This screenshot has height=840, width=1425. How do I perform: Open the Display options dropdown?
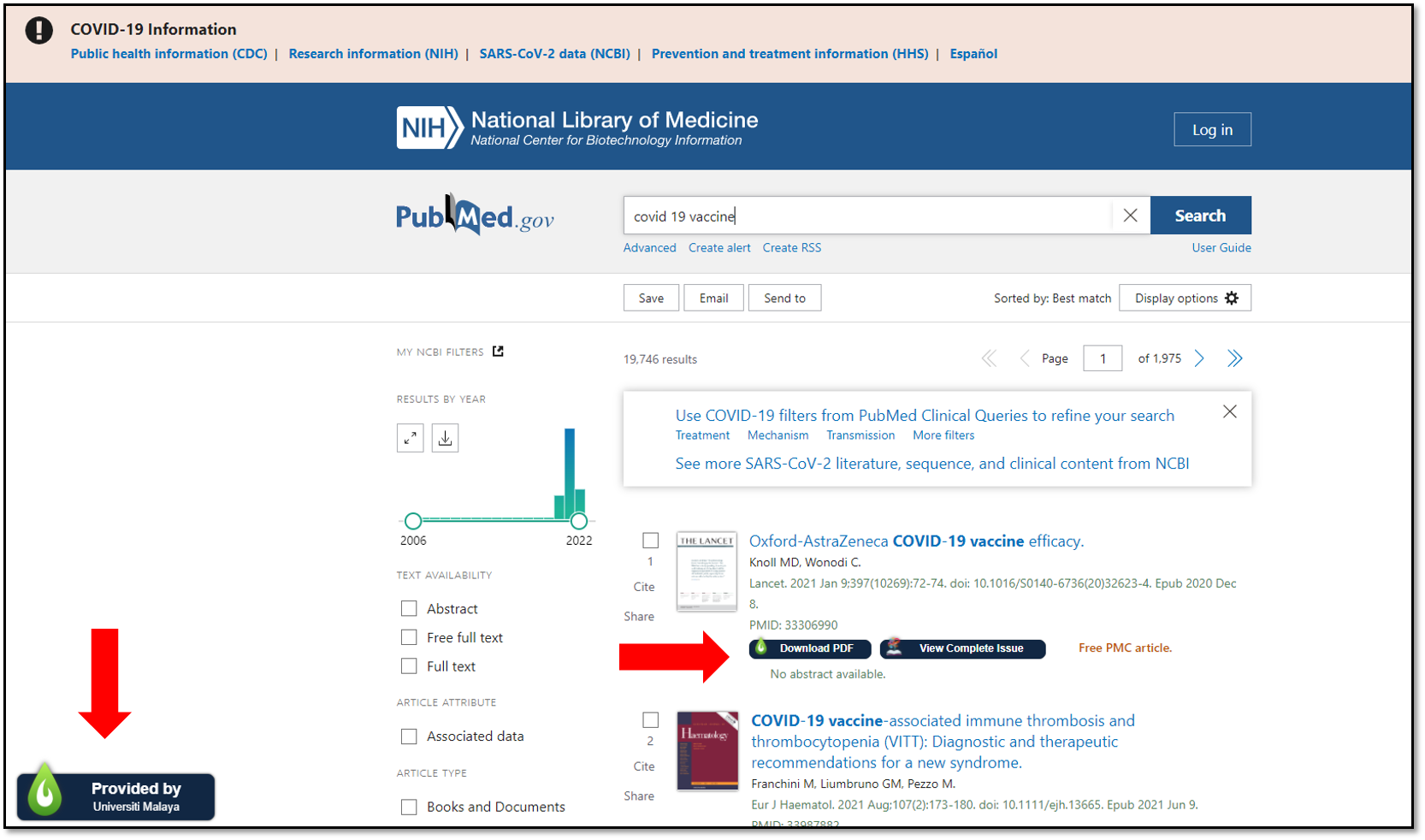coord(1185,298)
